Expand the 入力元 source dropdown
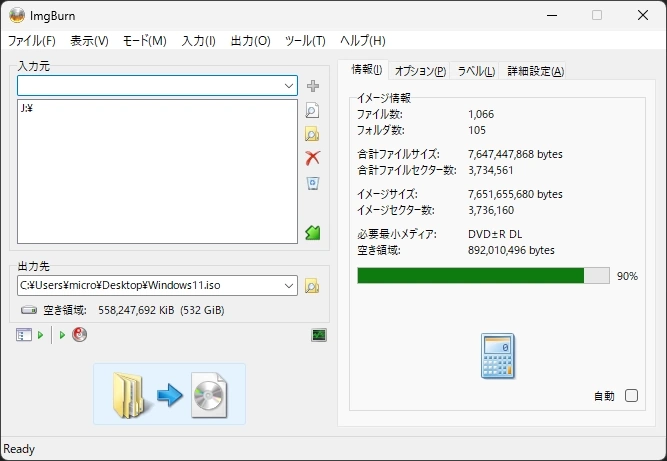Viewport: 667px width, 461px height. click(x=289, y=86)
